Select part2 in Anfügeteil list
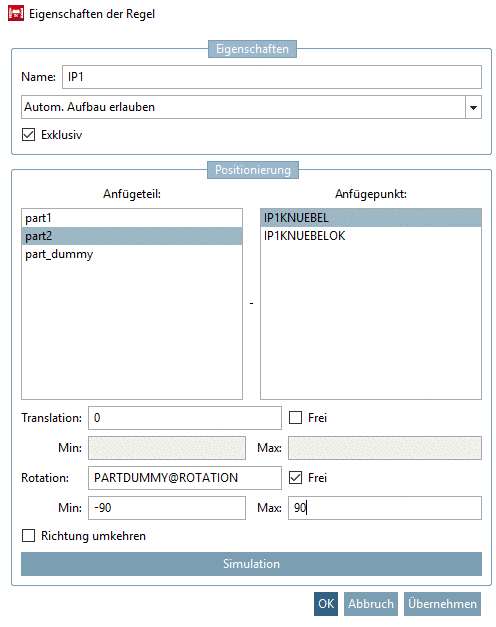496x627 pixels. (x=132, y=236)
